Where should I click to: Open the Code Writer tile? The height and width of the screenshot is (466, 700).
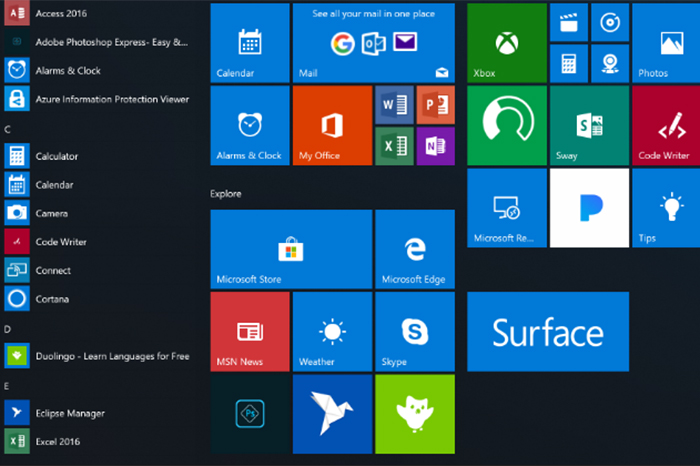click(x=665, y=125)
